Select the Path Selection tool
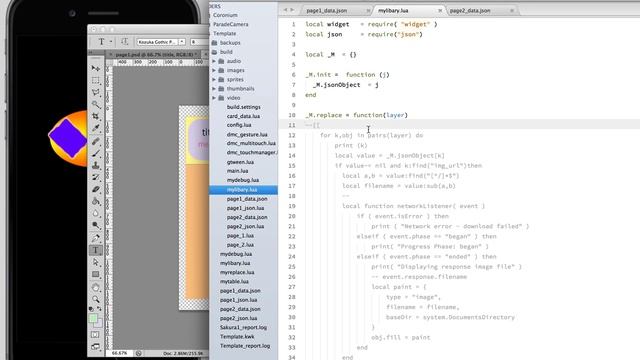The width and height of the screenshot is (640, 360). click(x=96, y=262)
